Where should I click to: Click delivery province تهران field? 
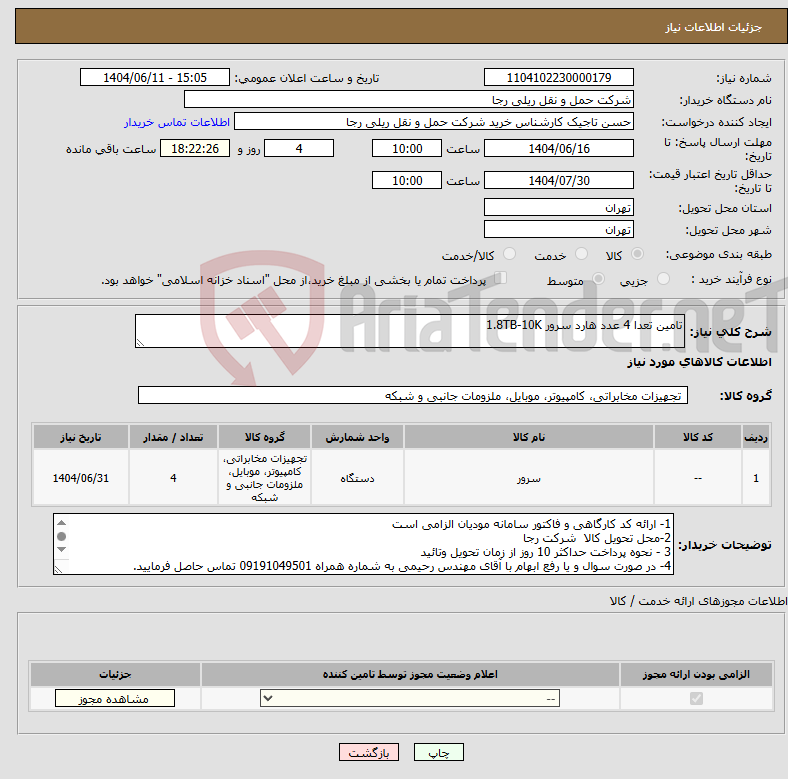coord(559,208)
